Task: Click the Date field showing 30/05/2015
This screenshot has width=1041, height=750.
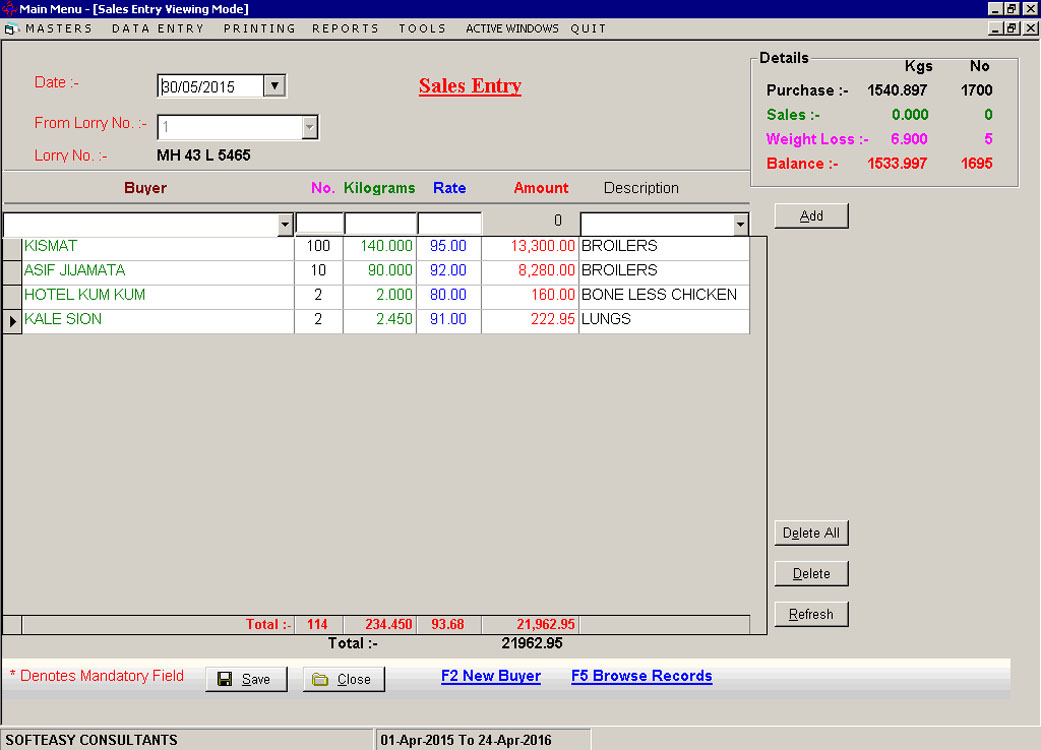Action: click(210, 86)
